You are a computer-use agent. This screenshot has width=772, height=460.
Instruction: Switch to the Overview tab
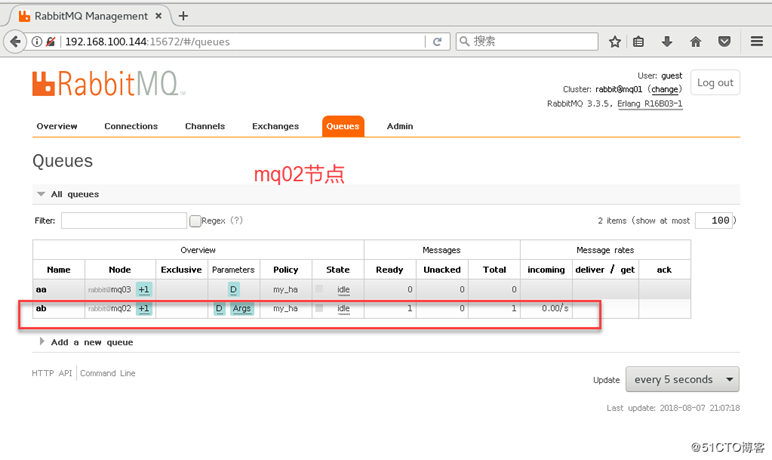click(57, 126)
